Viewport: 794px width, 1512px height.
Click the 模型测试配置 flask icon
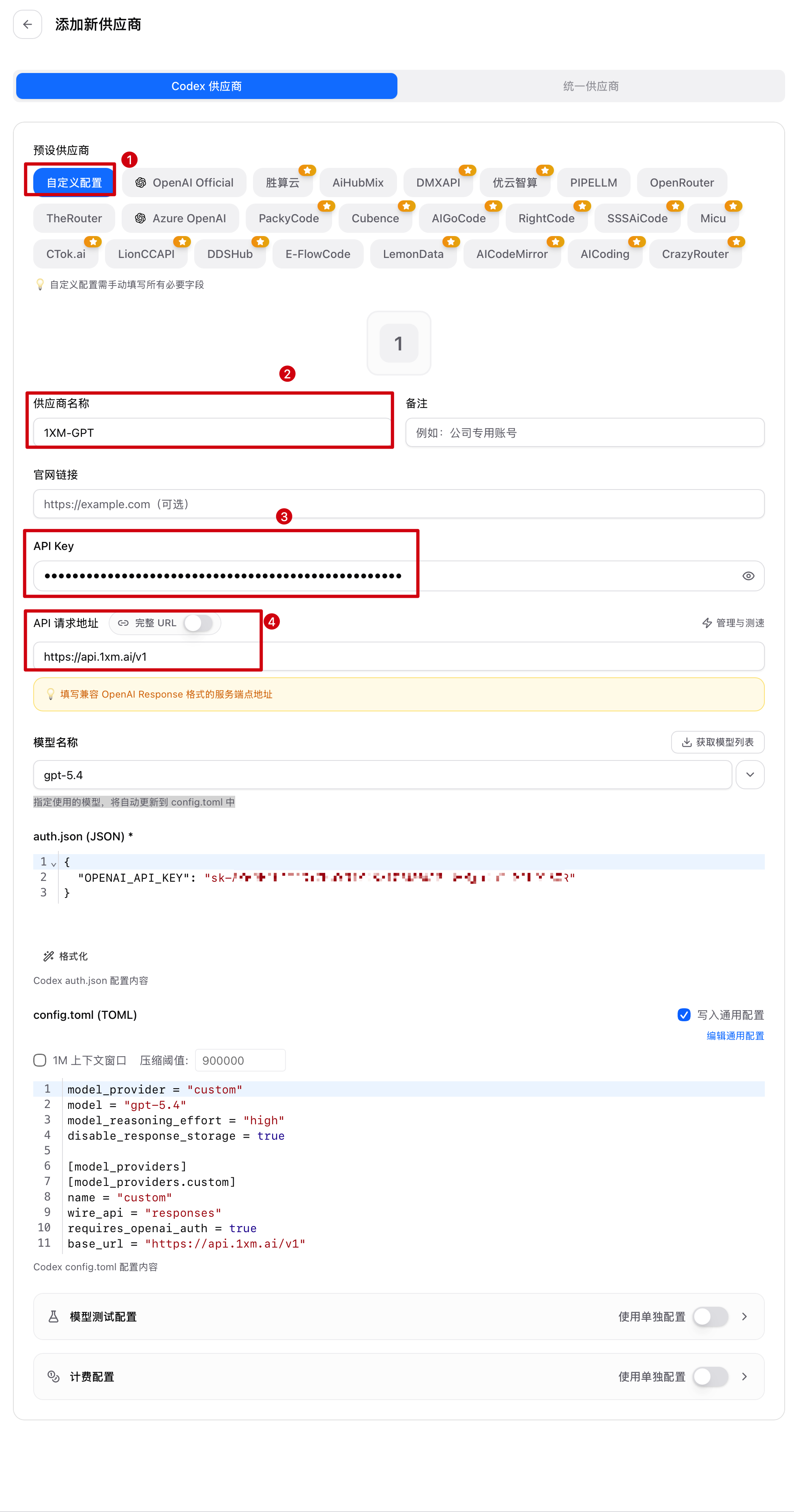tap(54, 1316)
